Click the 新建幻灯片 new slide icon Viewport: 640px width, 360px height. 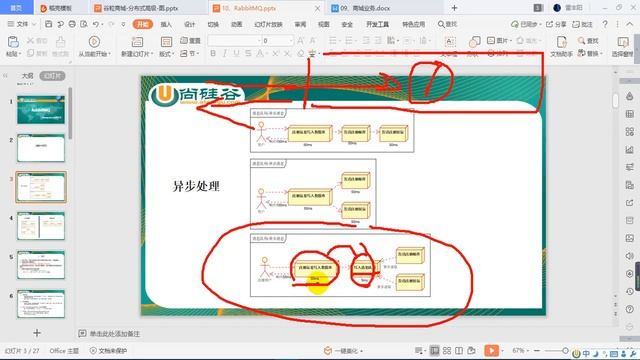[137, 42]
